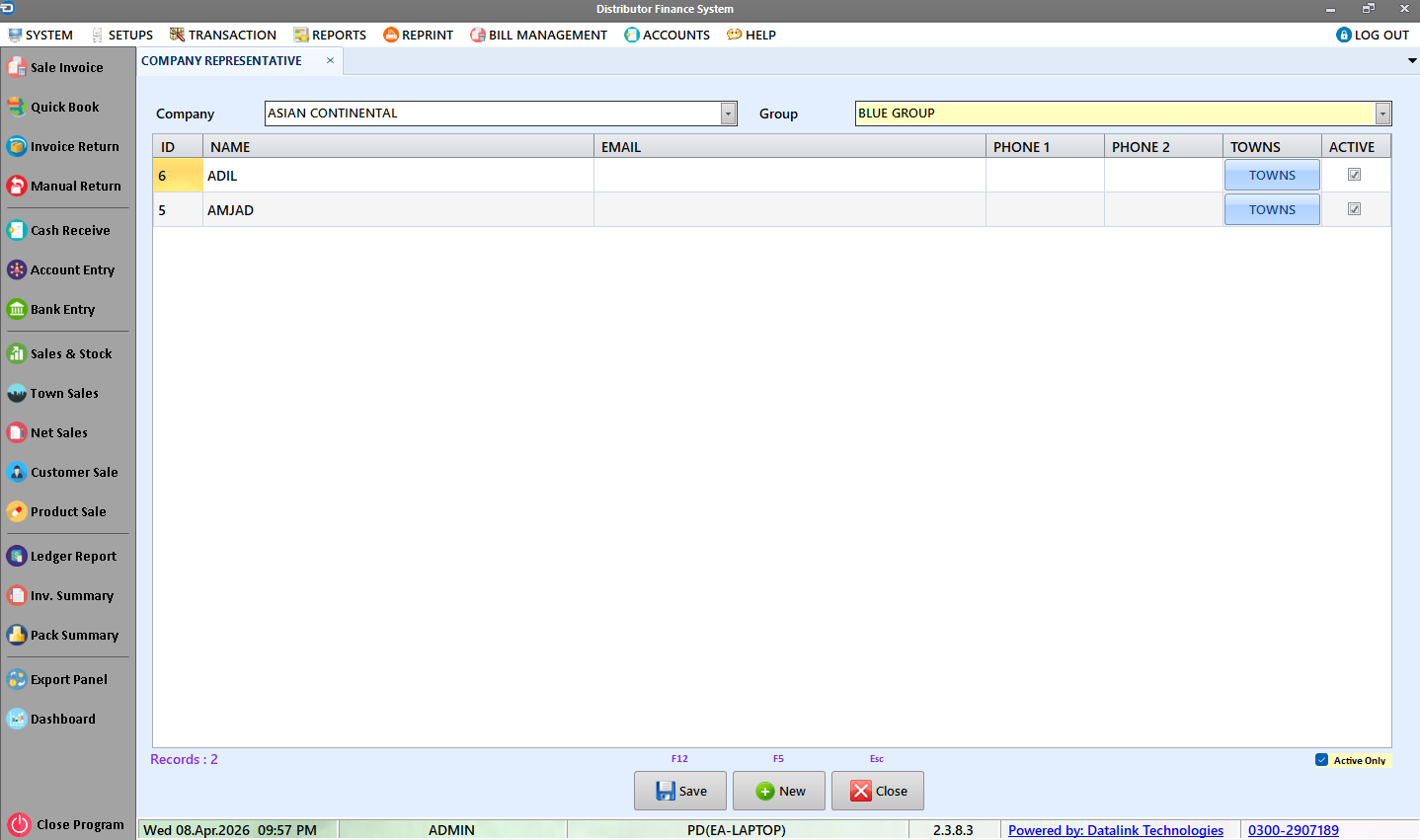The height and width of the screenshot is (840, 1420).
Task: Open Sale Invoice from the sidebar
Action: (55, 67)
